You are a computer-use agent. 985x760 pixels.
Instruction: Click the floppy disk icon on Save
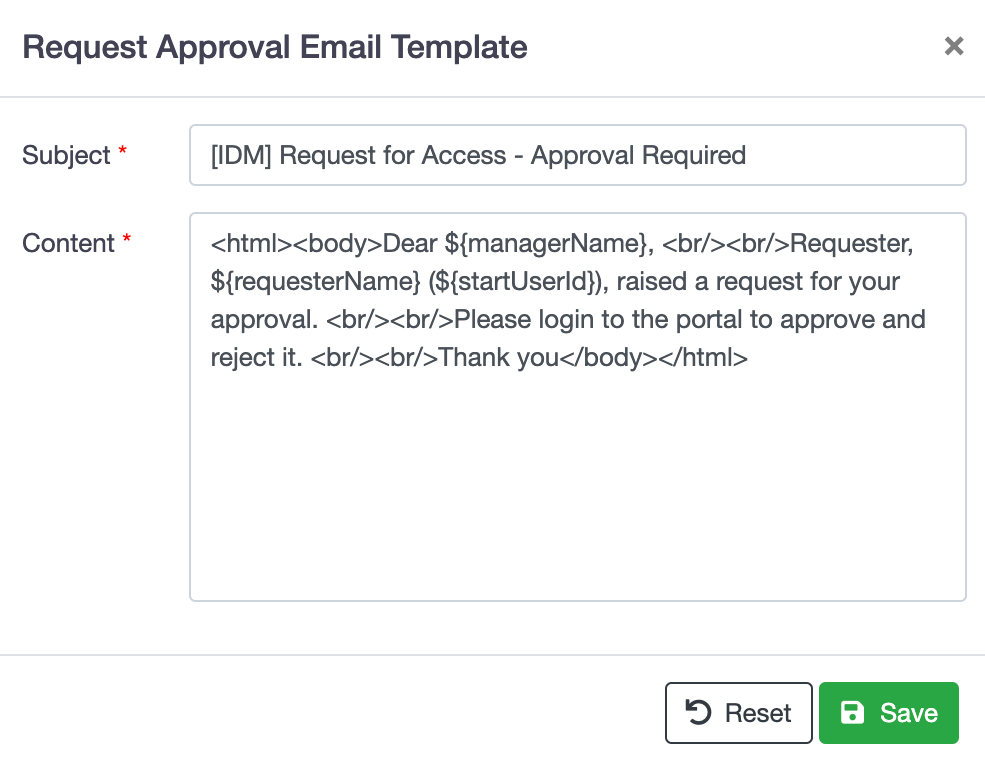click(852, 713)
